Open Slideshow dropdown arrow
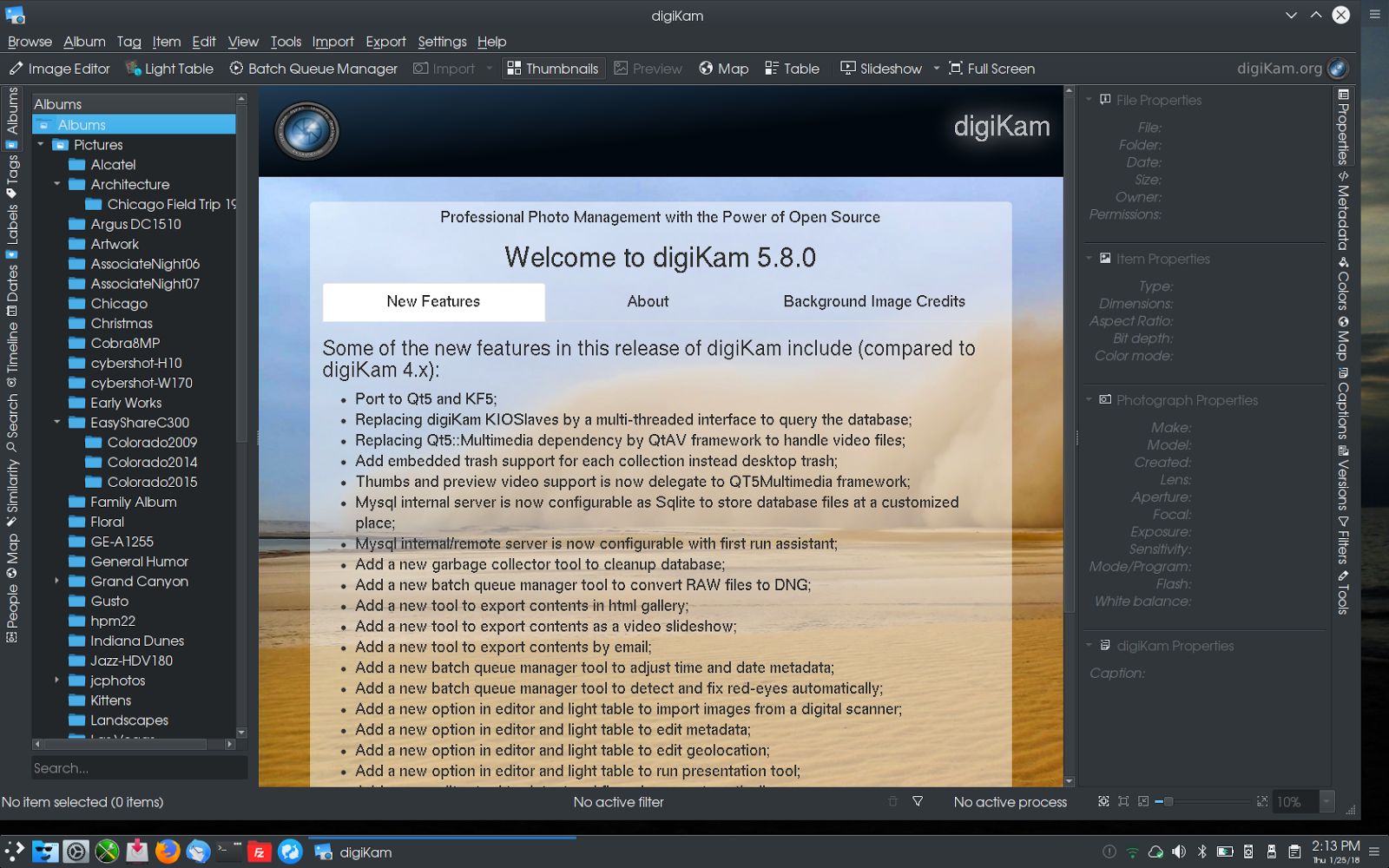This screenshot has height=868, width=1389. coord(937,69)
